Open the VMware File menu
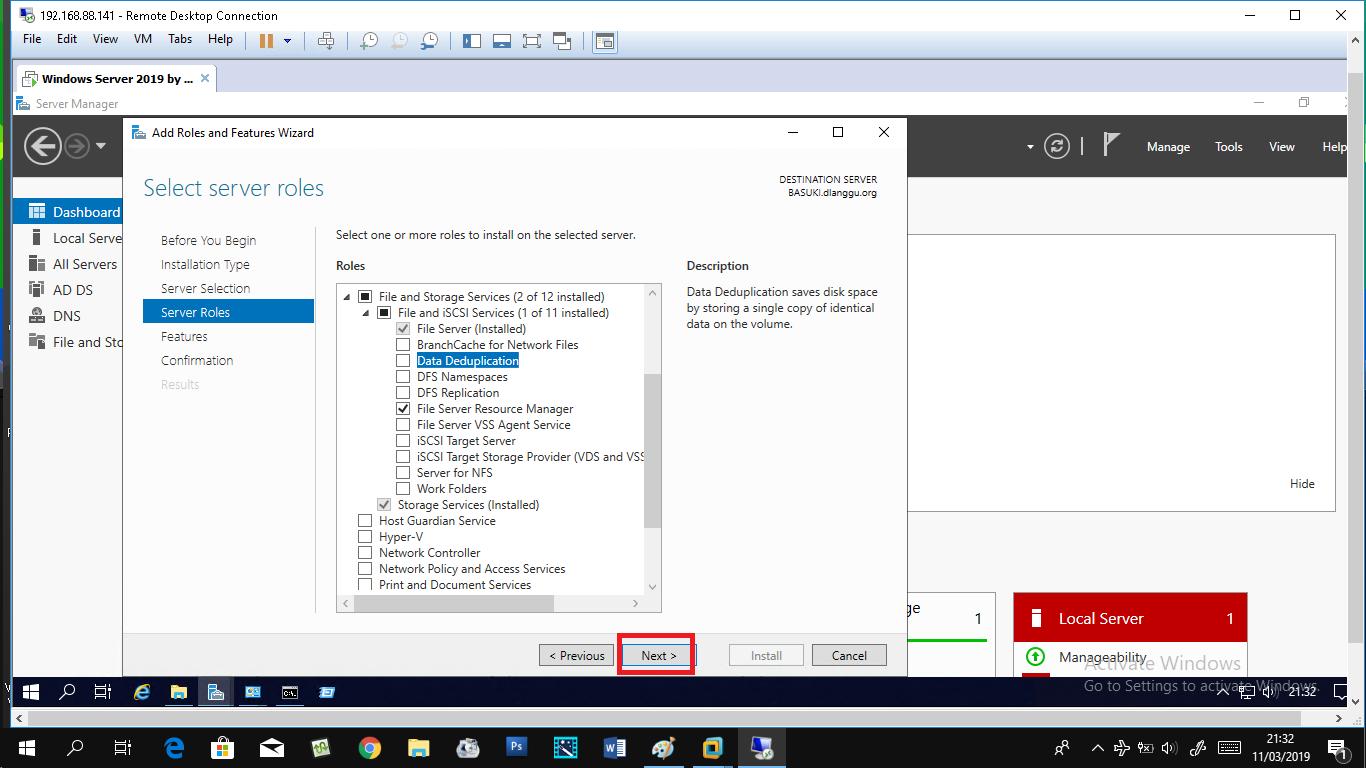This screenshot has width=1366, height=768. click(x=32, y=39)
